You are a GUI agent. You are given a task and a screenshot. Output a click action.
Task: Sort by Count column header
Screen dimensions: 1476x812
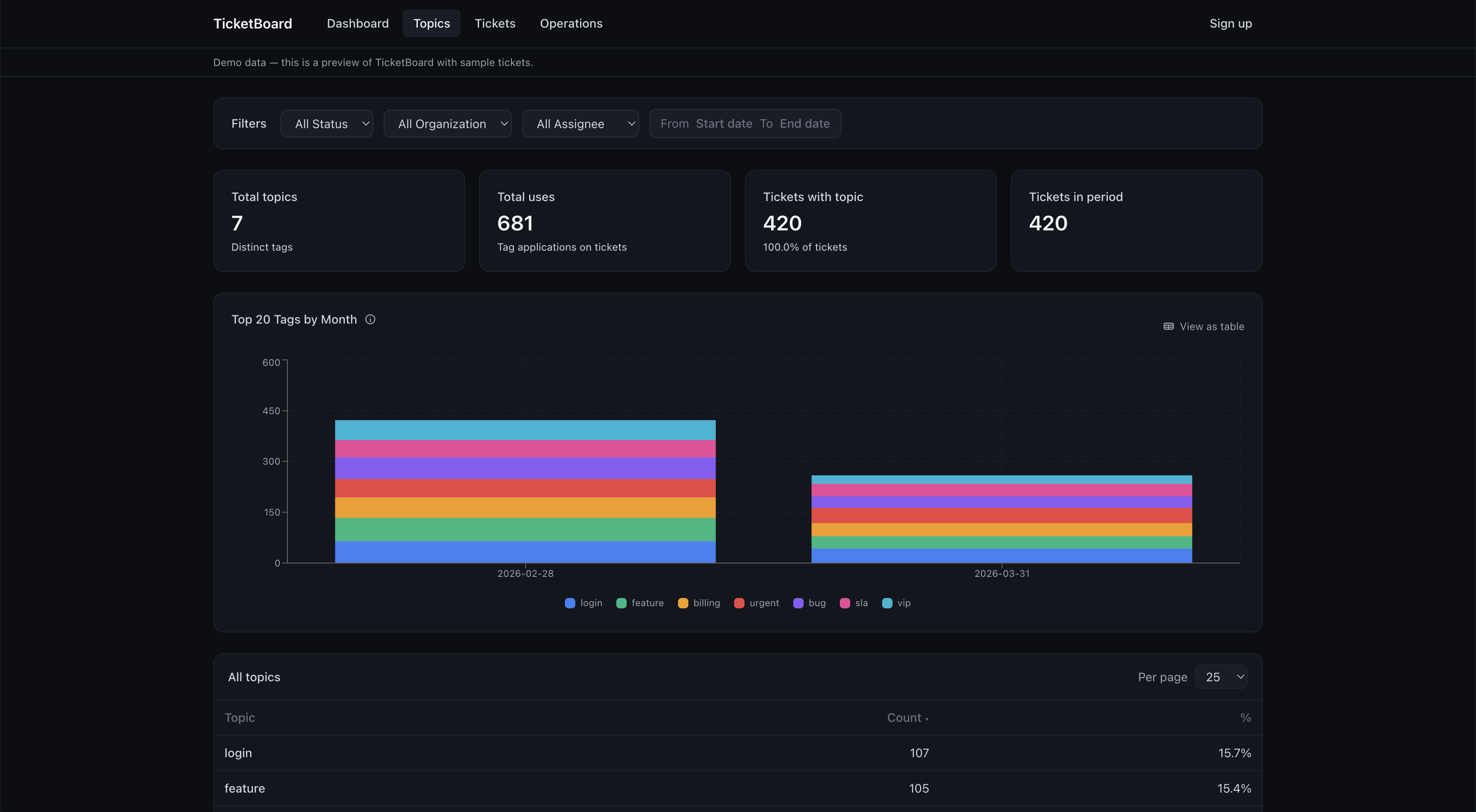point(906,718)
